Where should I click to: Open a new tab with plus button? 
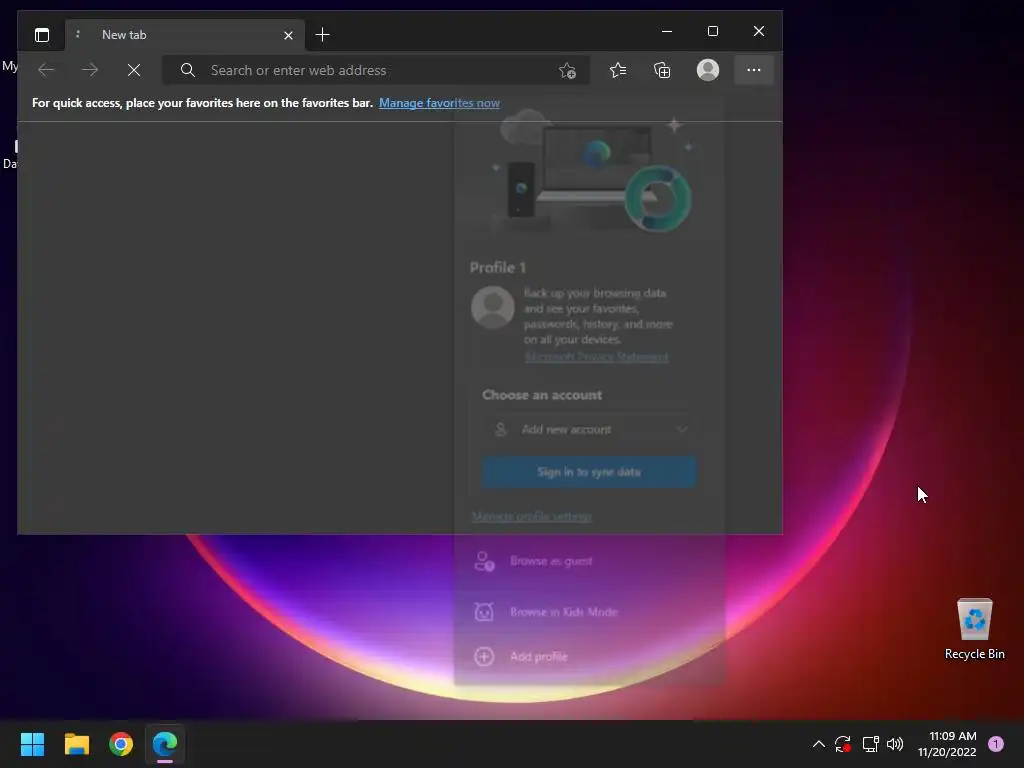(323, 35)
